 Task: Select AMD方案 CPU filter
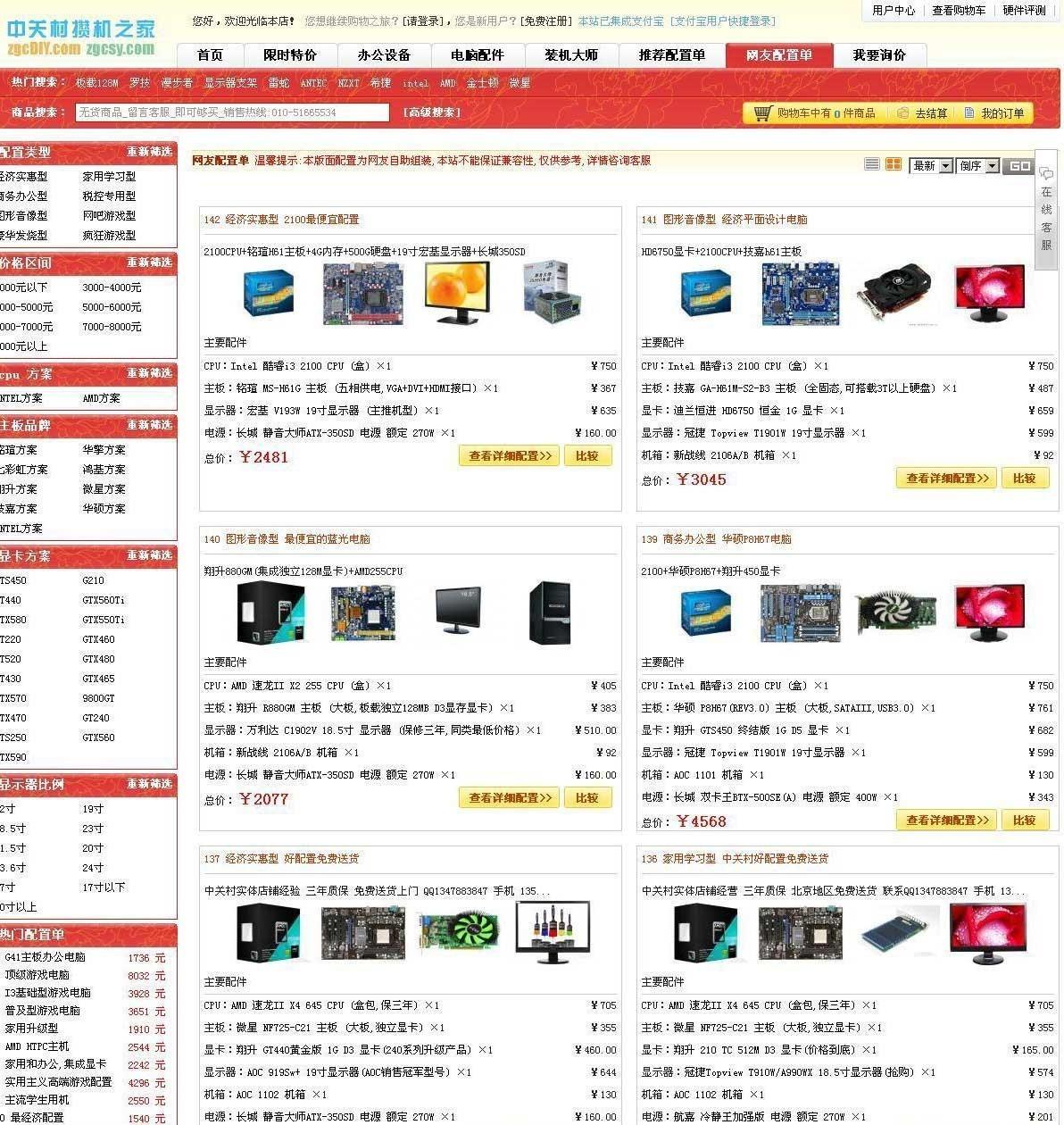click(101, 398)
